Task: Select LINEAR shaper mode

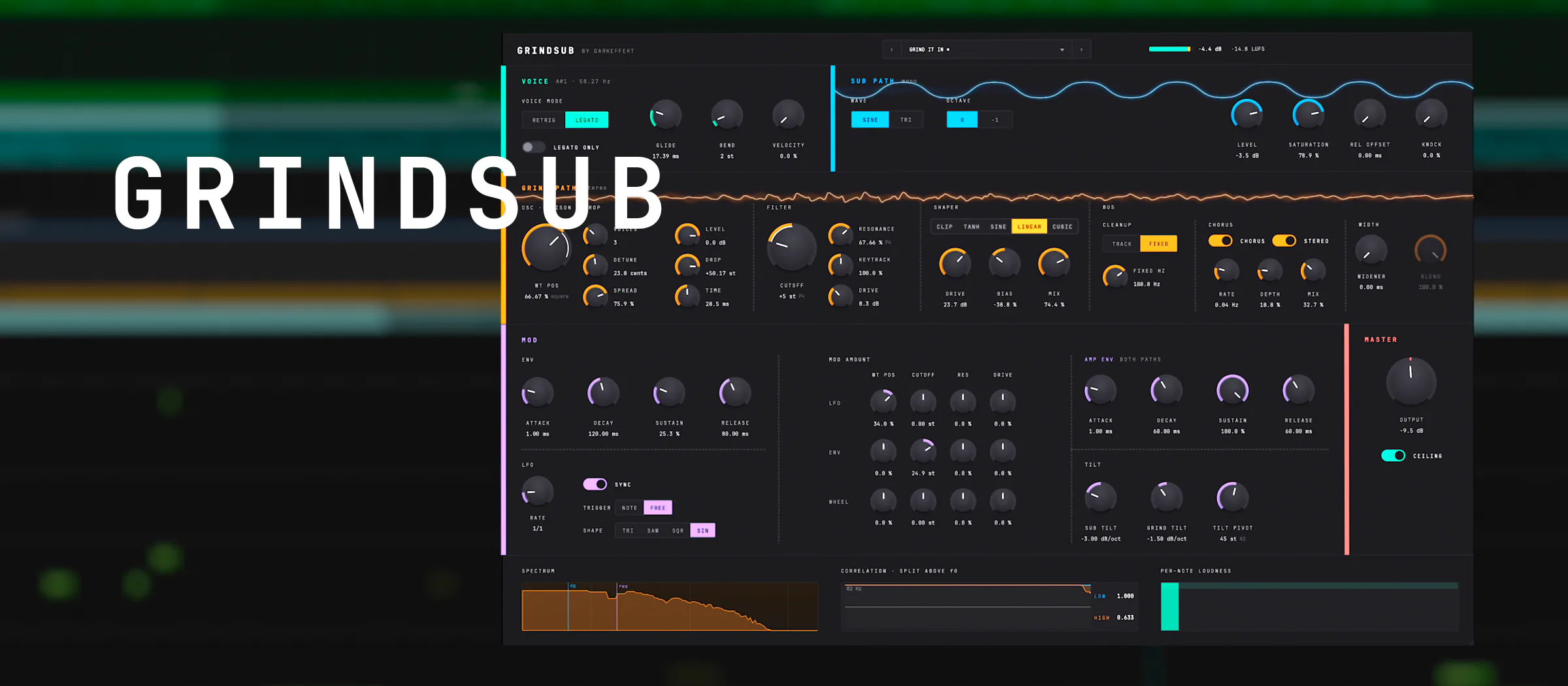Action: click(1029, 227)
